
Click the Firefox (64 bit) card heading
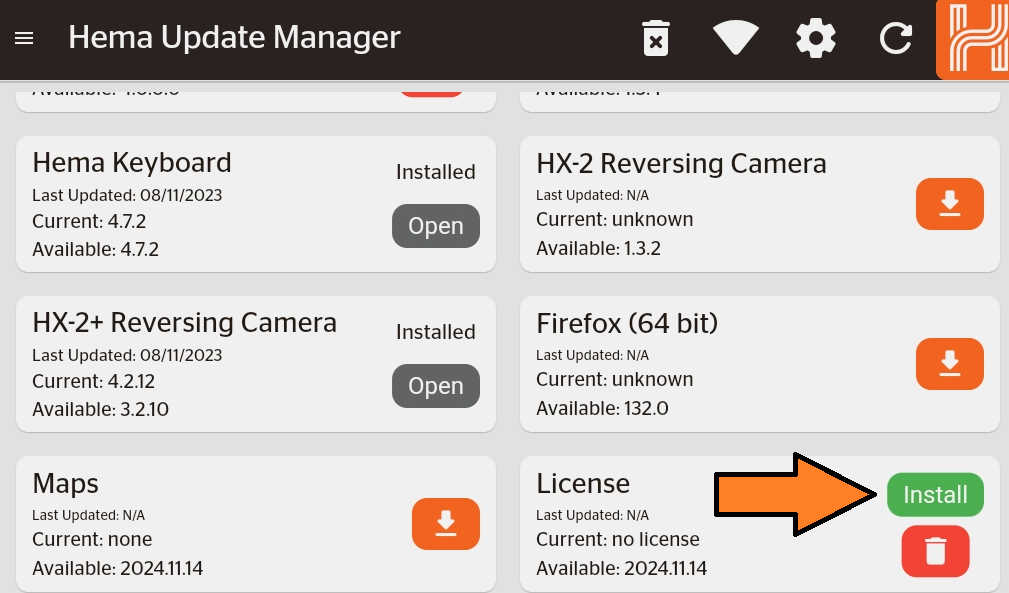point(627,324)
